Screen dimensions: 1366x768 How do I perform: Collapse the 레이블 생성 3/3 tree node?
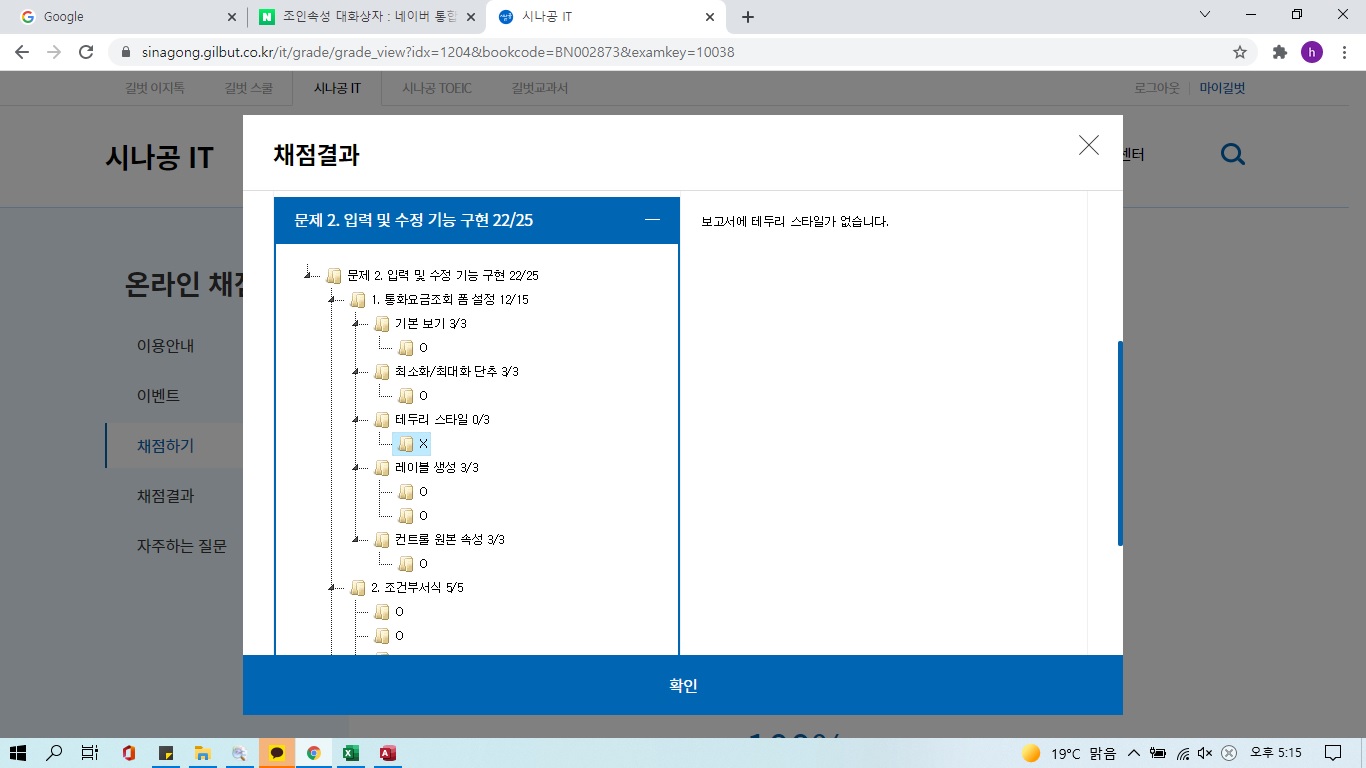point(355,468)
